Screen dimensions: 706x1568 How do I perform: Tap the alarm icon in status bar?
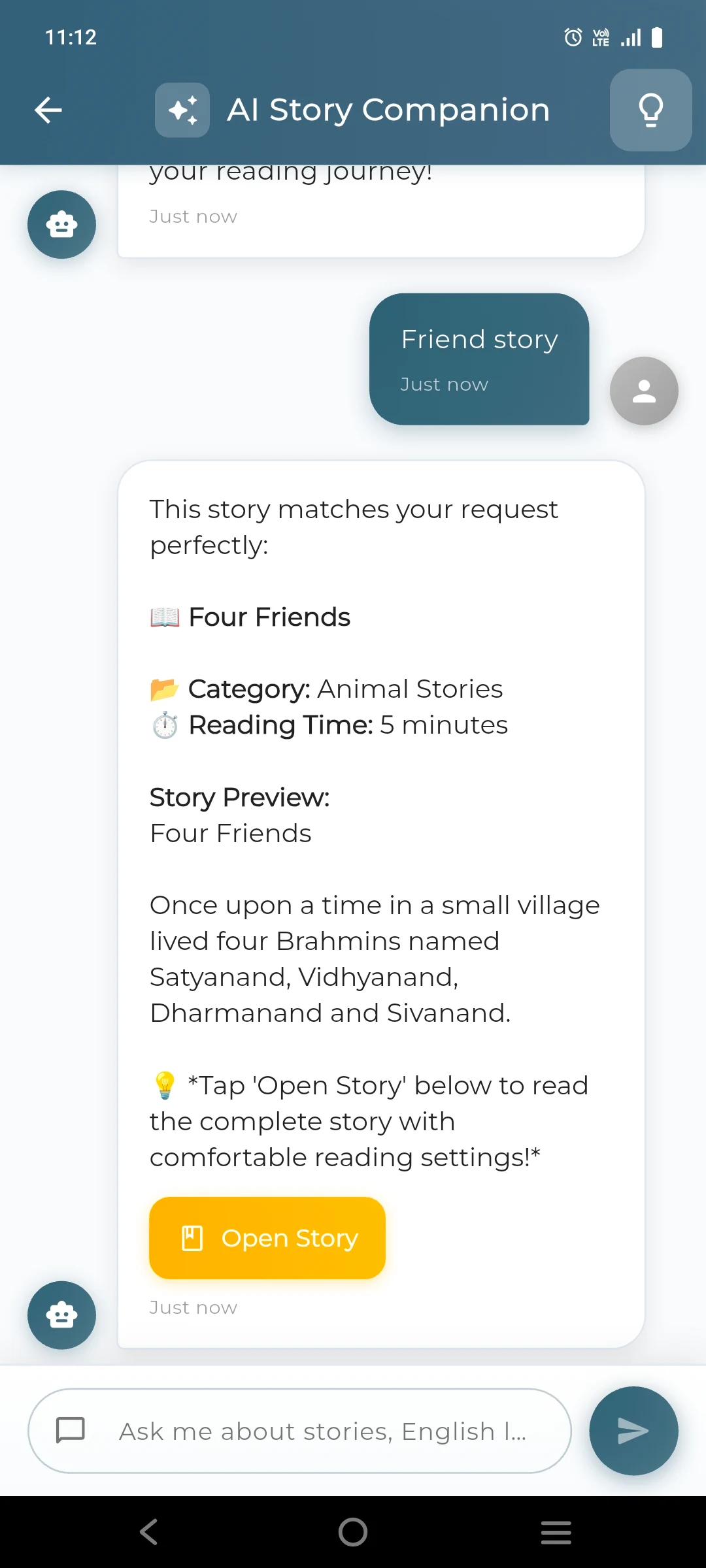tap(573, 37)
